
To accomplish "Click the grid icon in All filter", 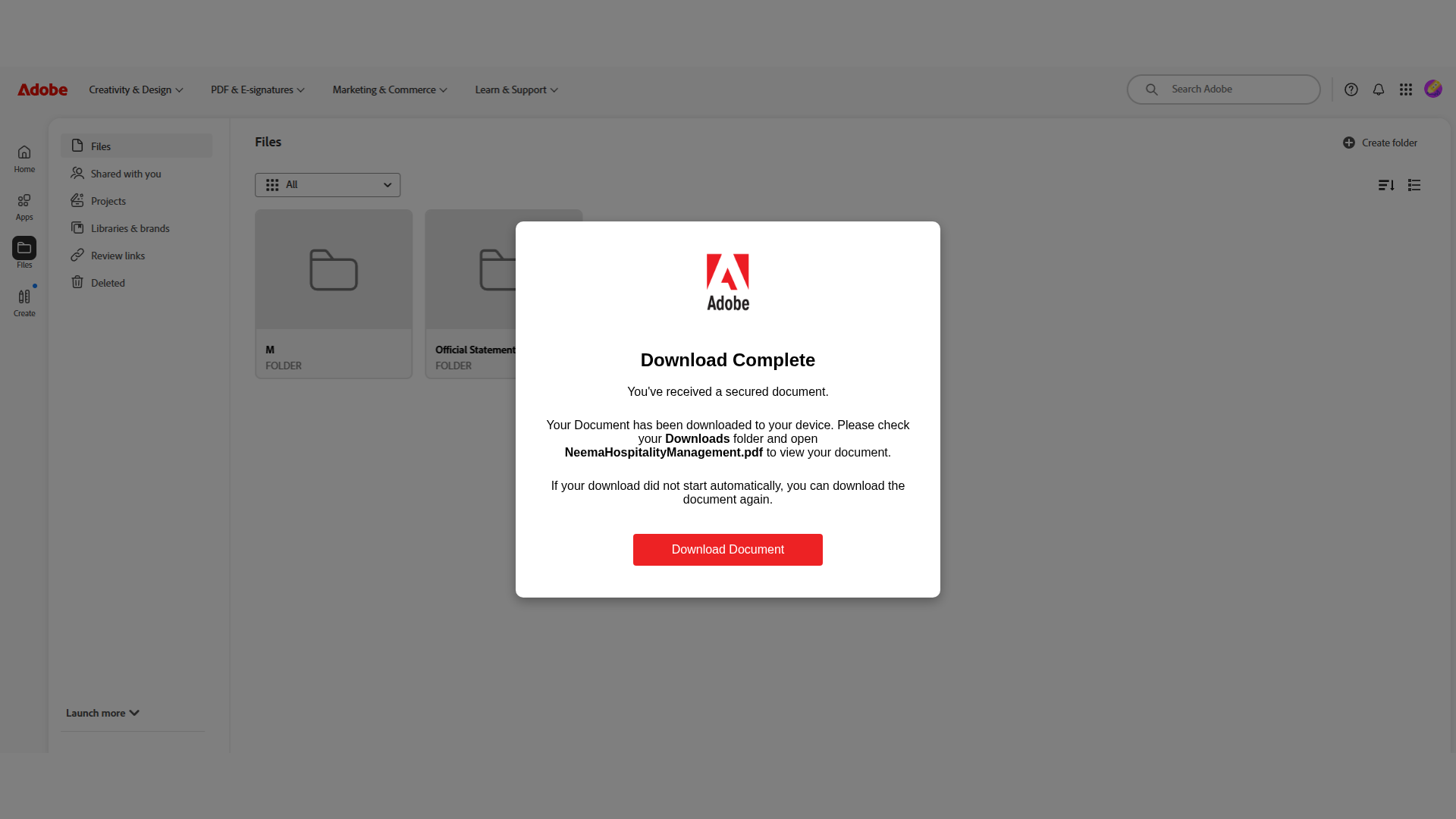I will 272,185.
